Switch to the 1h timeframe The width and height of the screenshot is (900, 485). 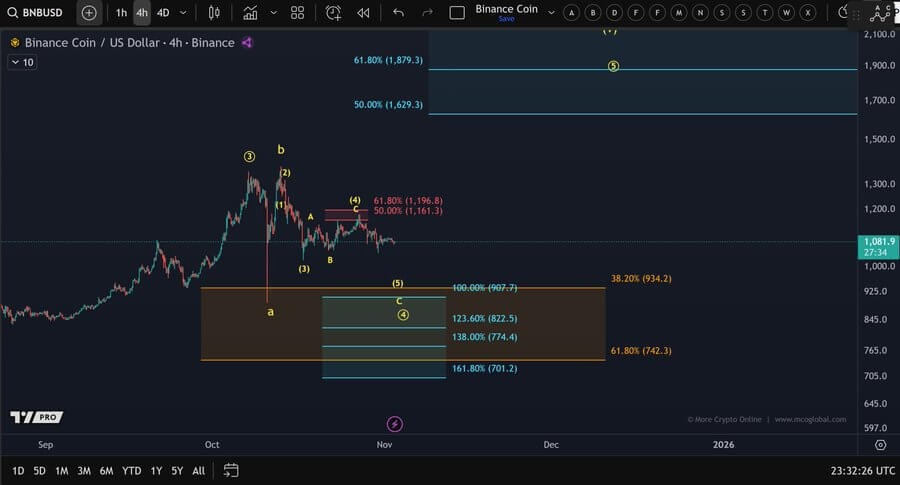[x=121, y=13]
